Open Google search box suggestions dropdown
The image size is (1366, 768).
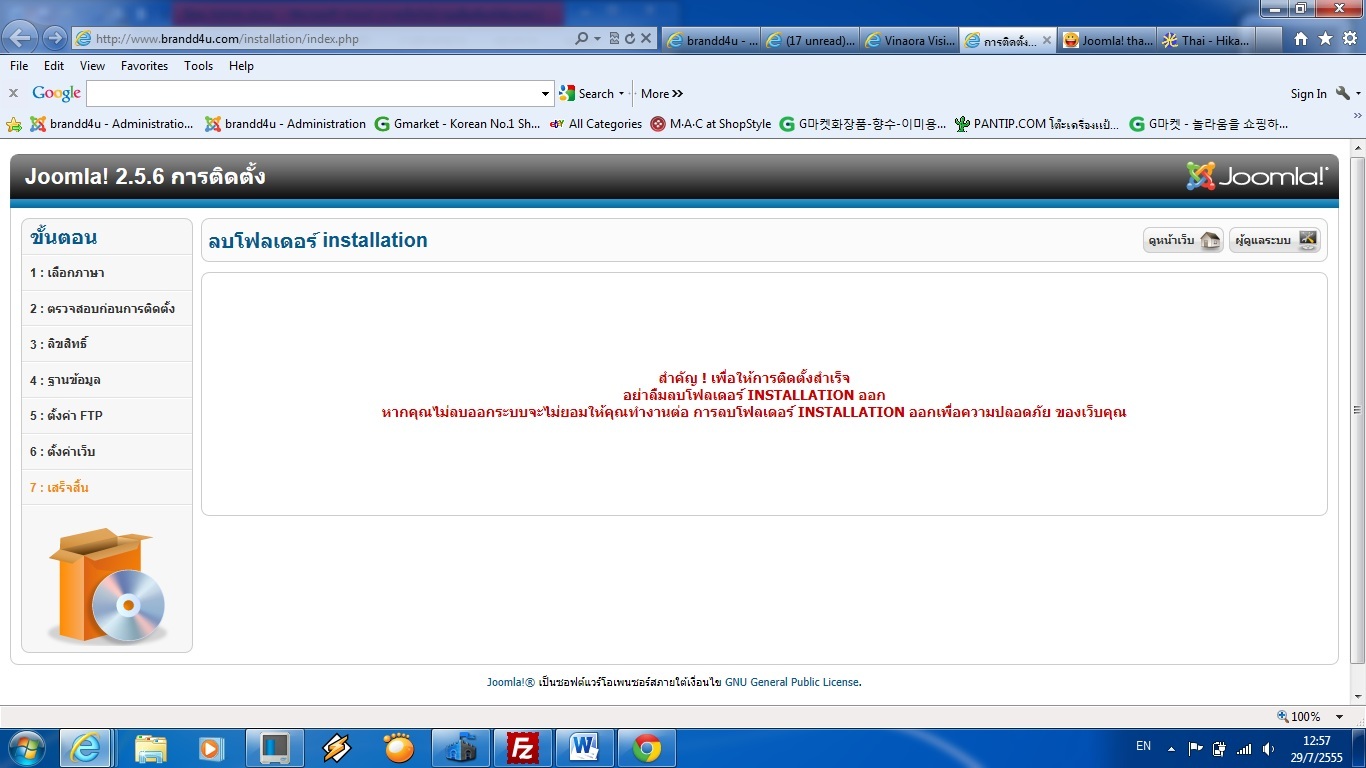tap(546, 93)
